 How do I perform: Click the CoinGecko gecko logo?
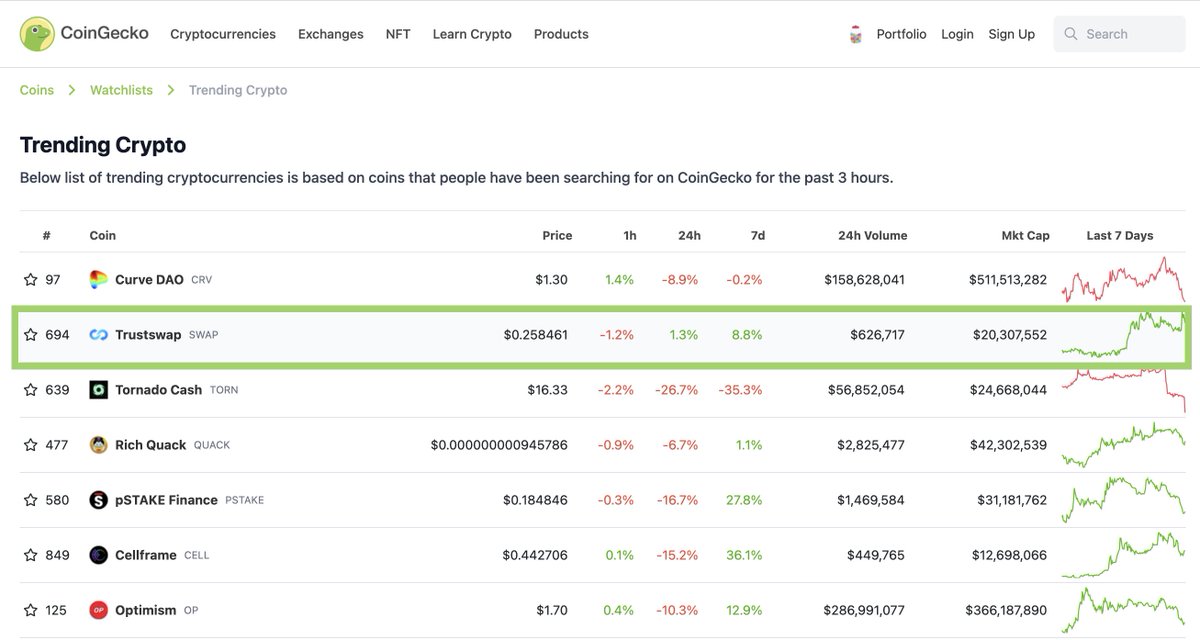[x=37, y=34]
